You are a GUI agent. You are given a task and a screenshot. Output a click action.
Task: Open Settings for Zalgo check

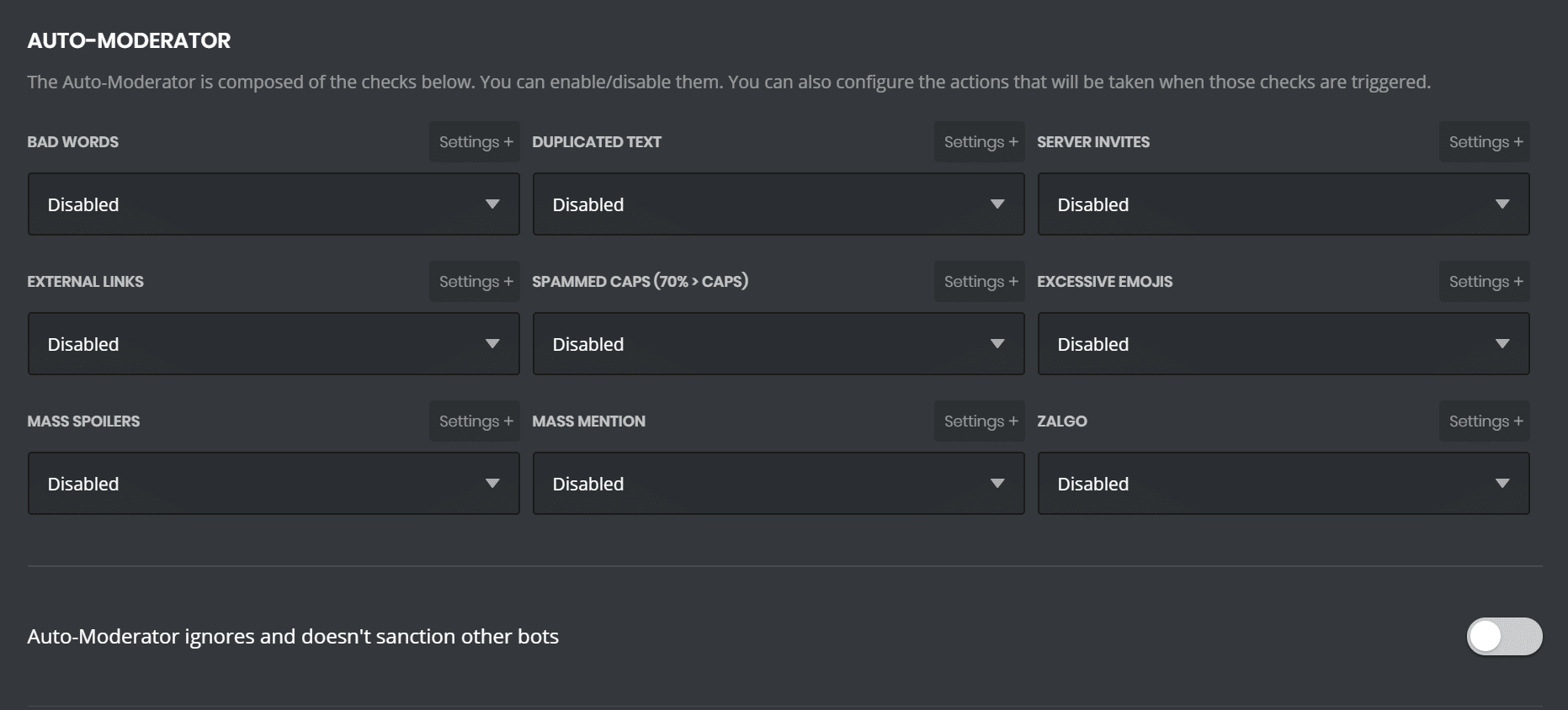[x=1485, y=421]
